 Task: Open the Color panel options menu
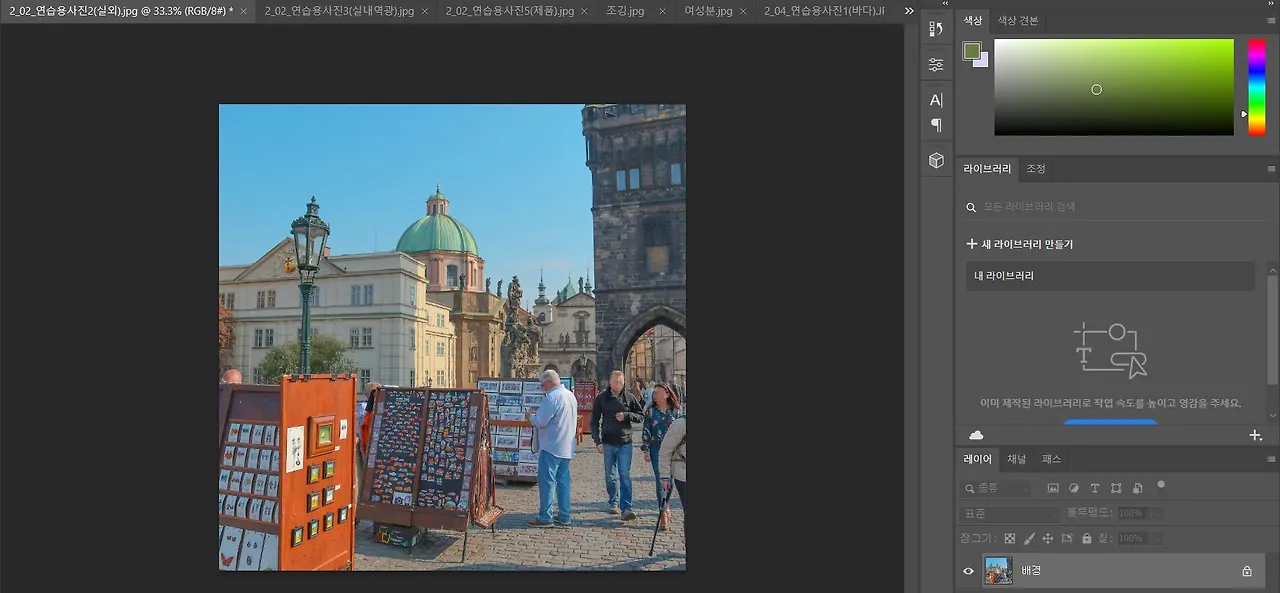(x=1271, y=20)
